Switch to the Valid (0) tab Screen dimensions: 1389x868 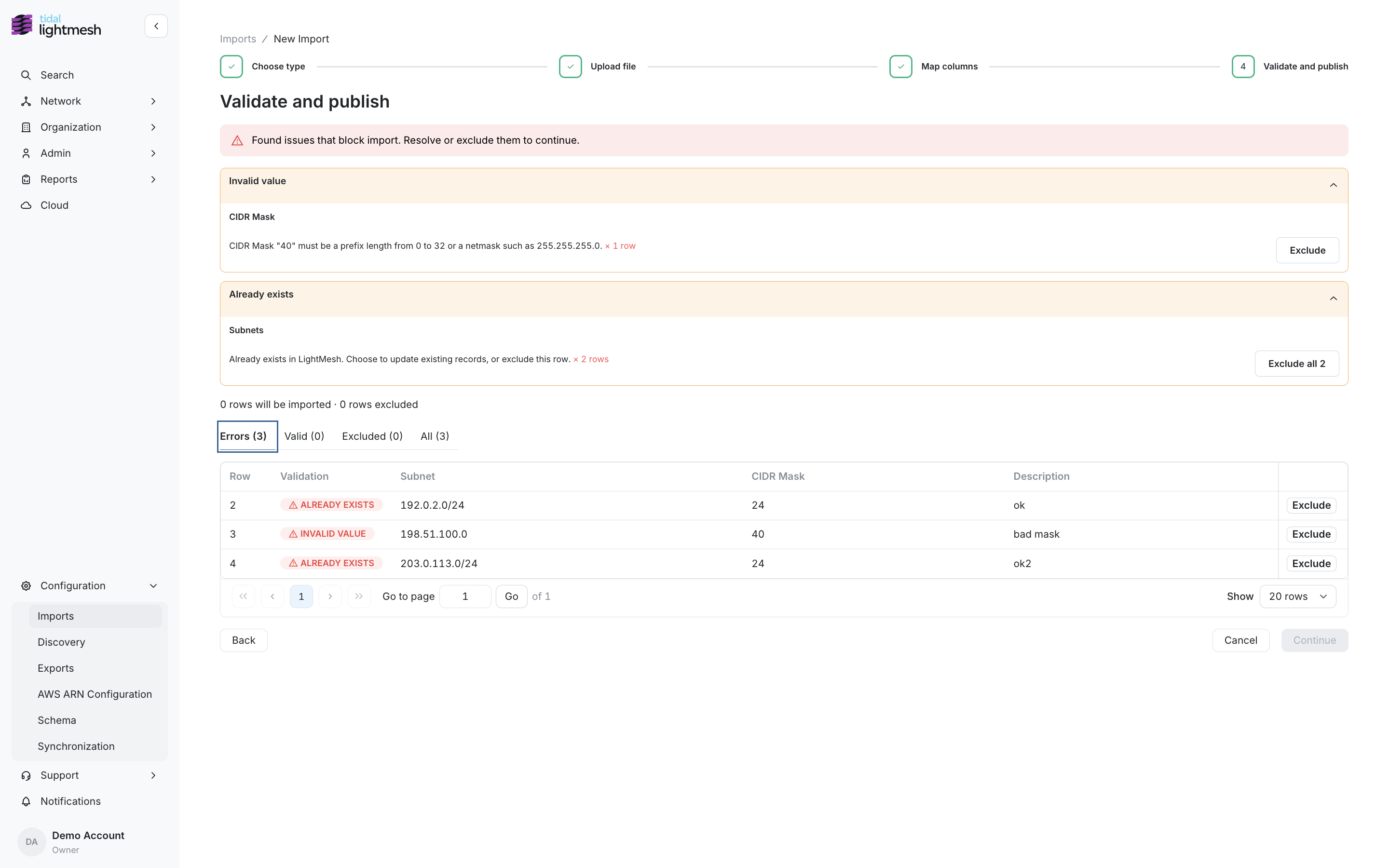pyautogui.click(x=304, y=436)
